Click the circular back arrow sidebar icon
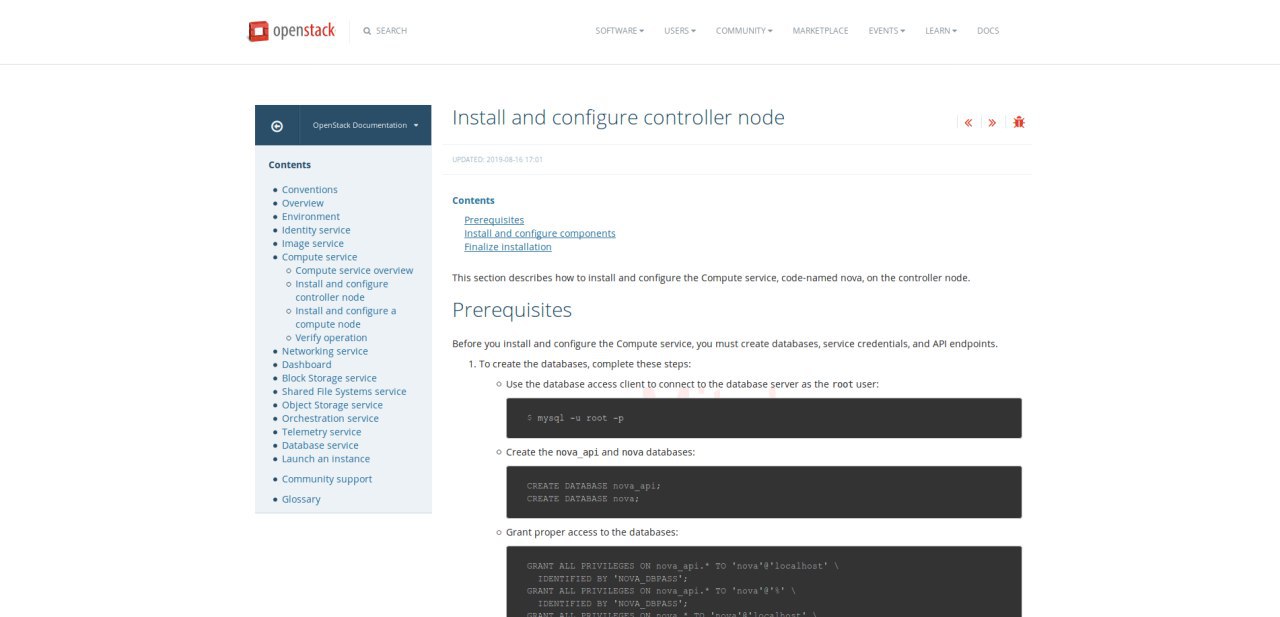 point(277,126)
